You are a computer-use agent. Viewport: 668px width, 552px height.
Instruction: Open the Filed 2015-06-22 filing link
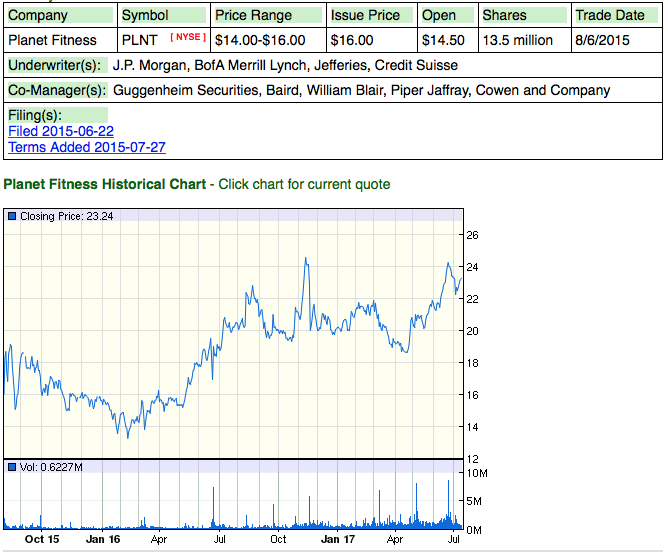point(61,131)
